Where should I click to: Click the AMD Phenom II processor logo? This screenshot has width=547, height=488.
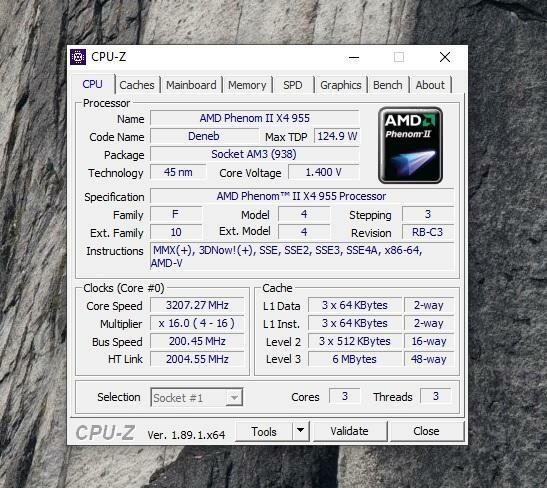point(410,145)
